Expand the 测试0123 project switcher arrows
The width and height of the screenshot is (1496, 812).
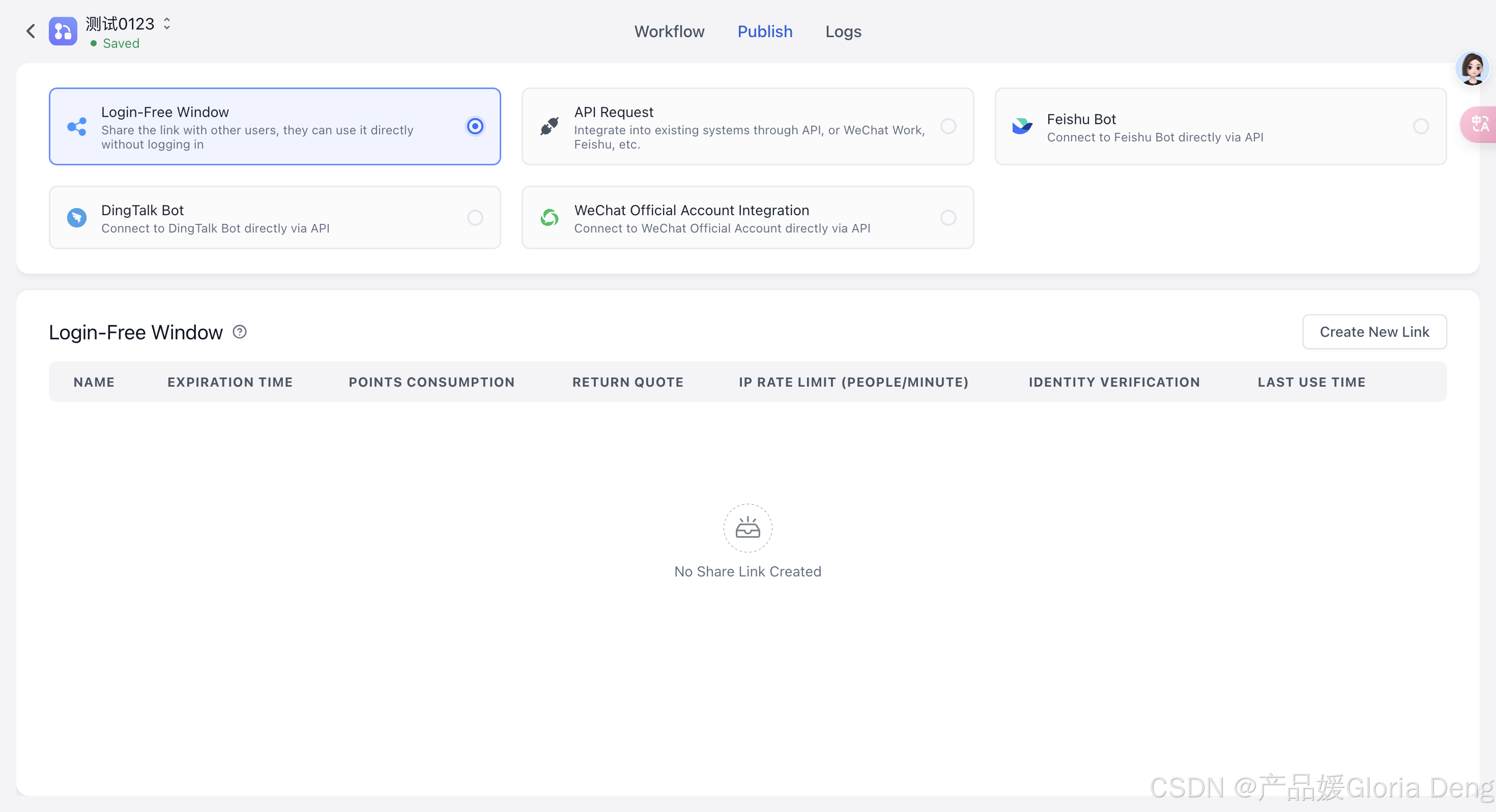click(x=167, y=24)
